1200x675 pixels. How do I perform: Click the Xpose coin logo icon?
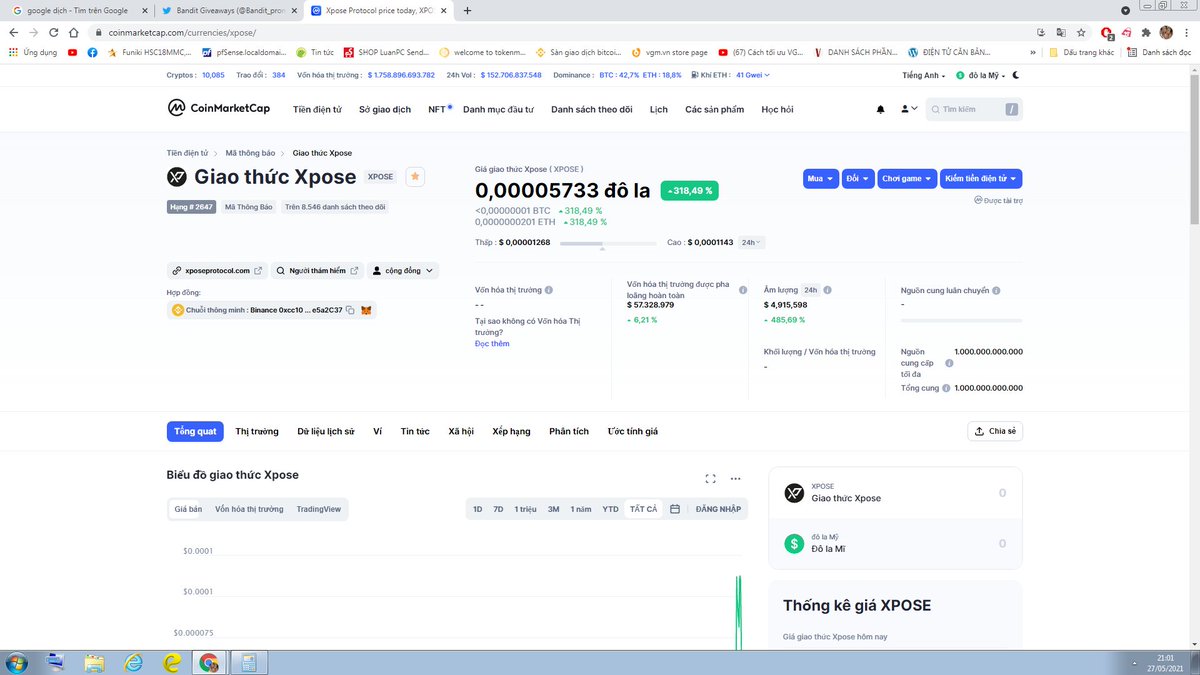click(176, 178)
